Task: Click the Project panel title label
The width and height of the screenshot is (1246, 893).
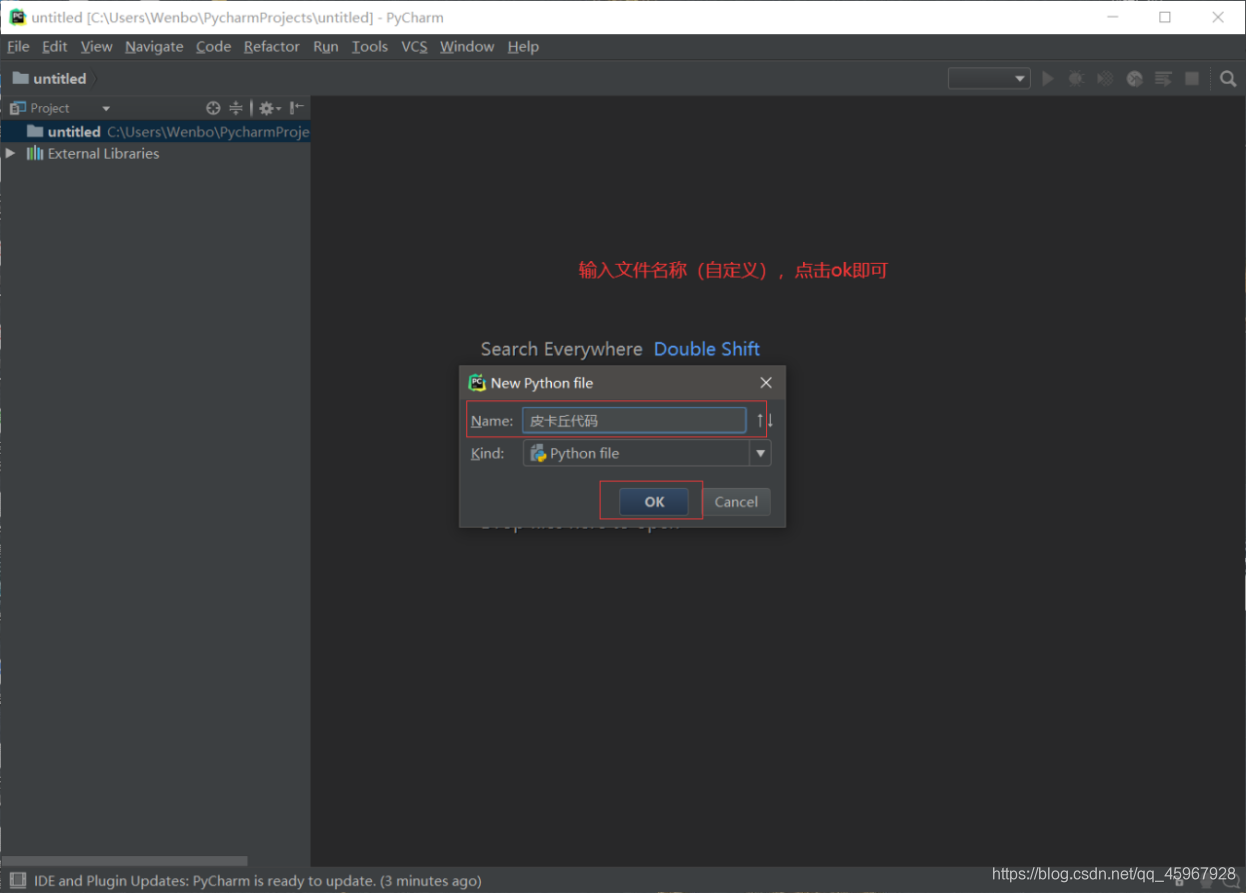Action: (50, 108)
